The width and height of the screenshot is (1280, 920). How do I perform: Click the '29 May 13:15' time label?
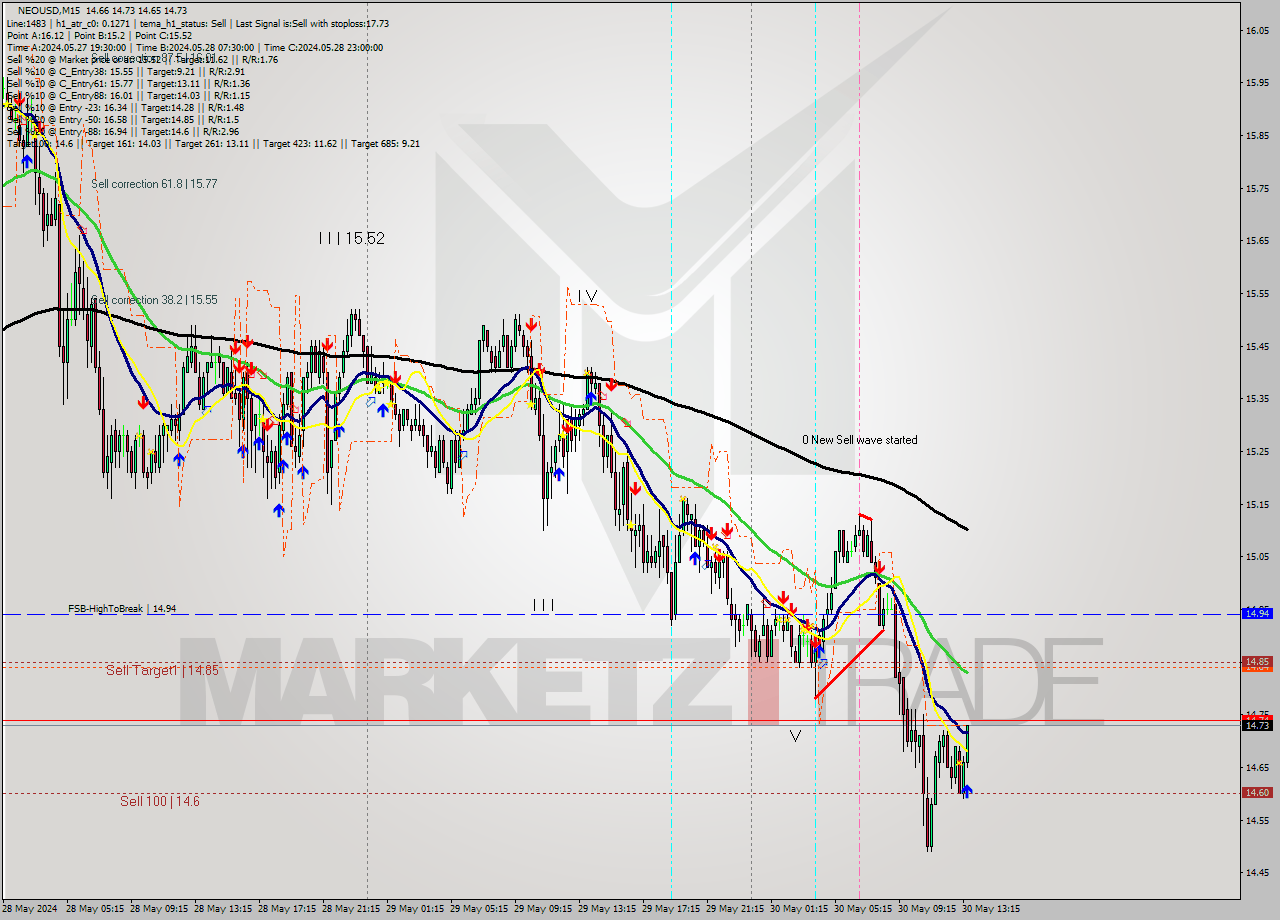(x=608, y=909)
